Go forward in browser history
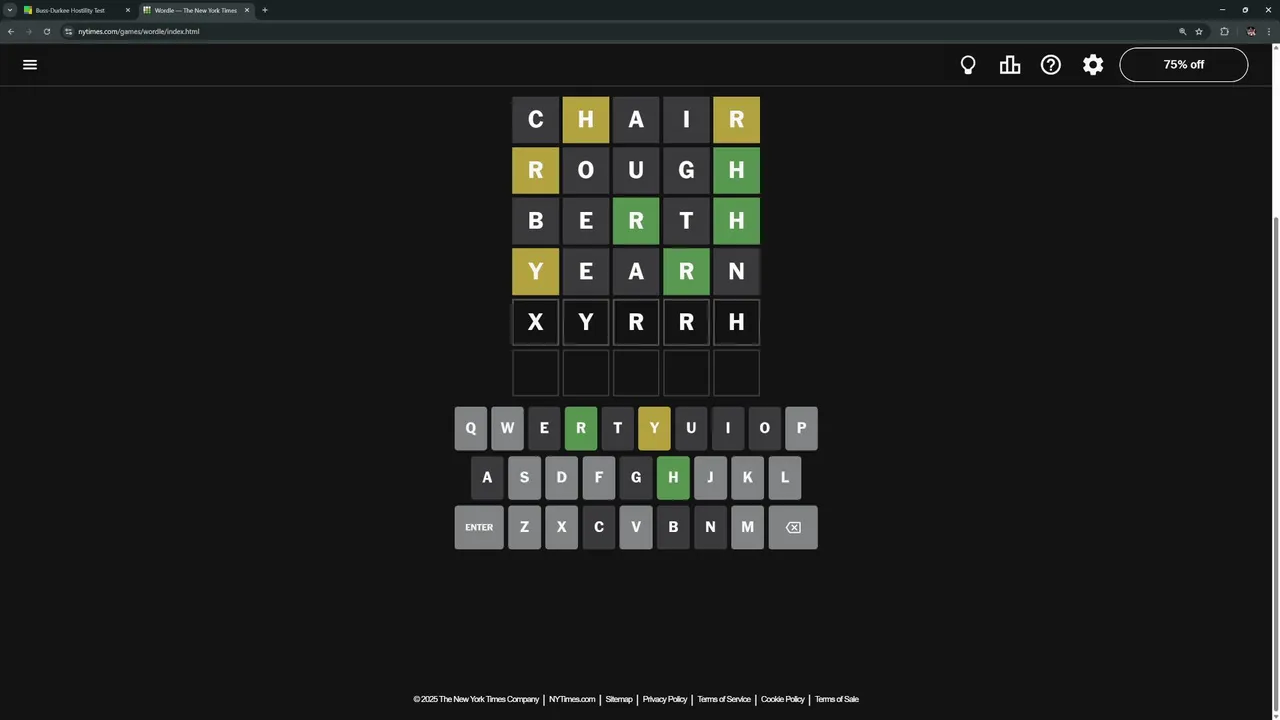Image resolution: width=1280 pixels, height=720 pixels. tap(29, 31)
